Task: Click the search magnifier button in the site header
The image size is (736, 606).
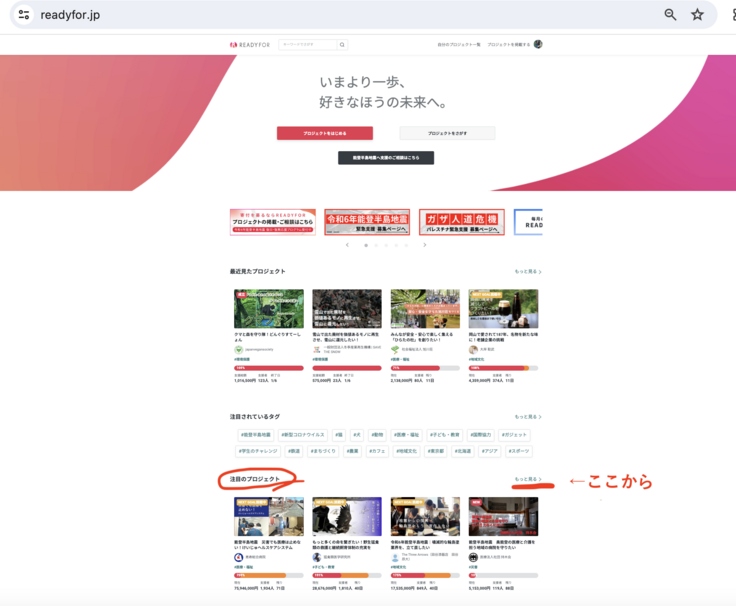Action: 342,45
